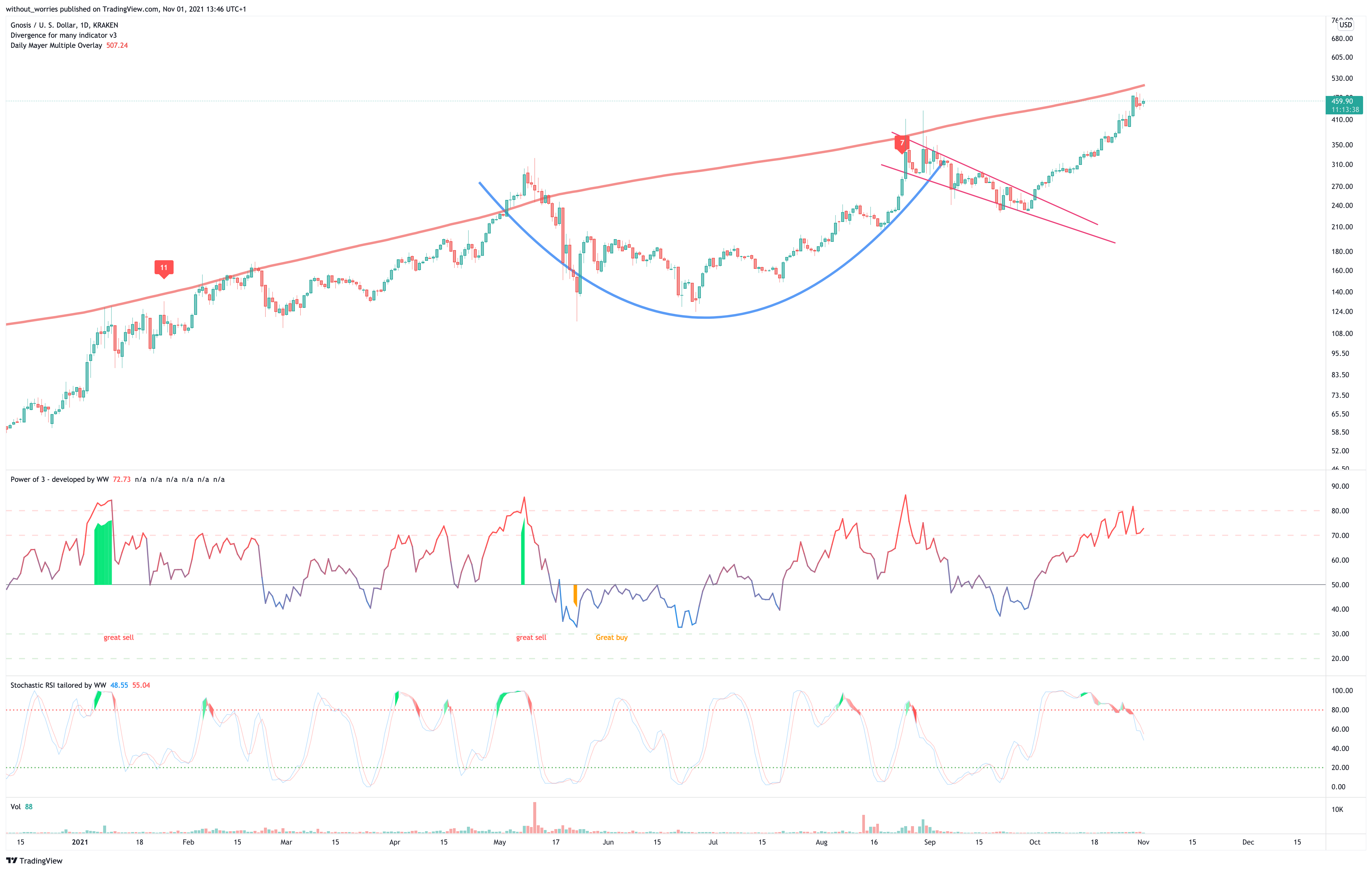Image resolution: width=1372 pixels, height=871 pixels.
Task: Click 'Divergence for many indicator v3' legend
Action: (63, 35)
